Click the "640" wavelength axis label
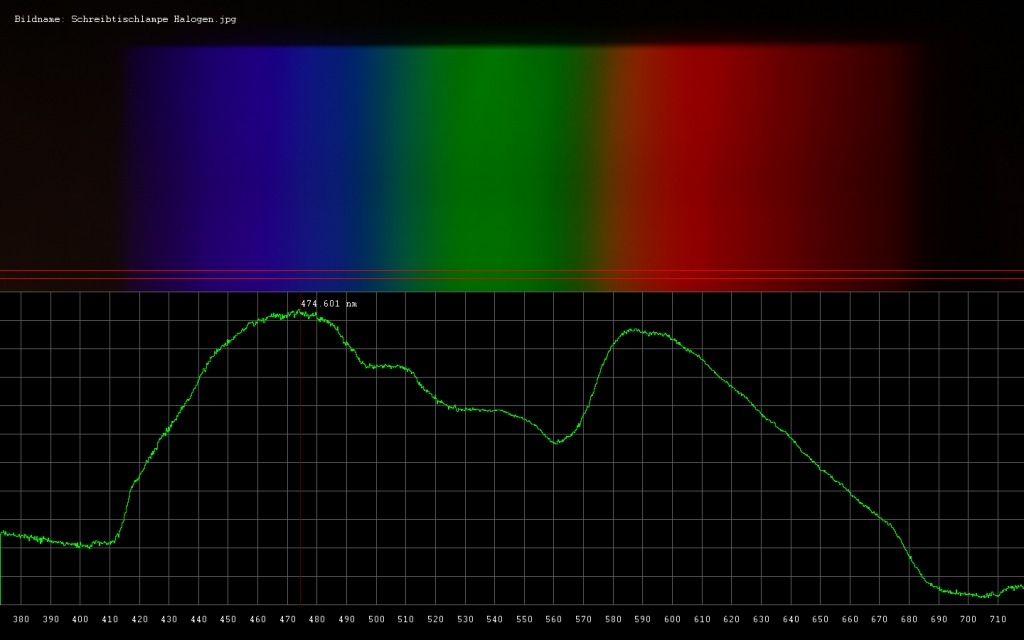Image resolution: width=1024 pixels, height=640 pixels. 791,619
